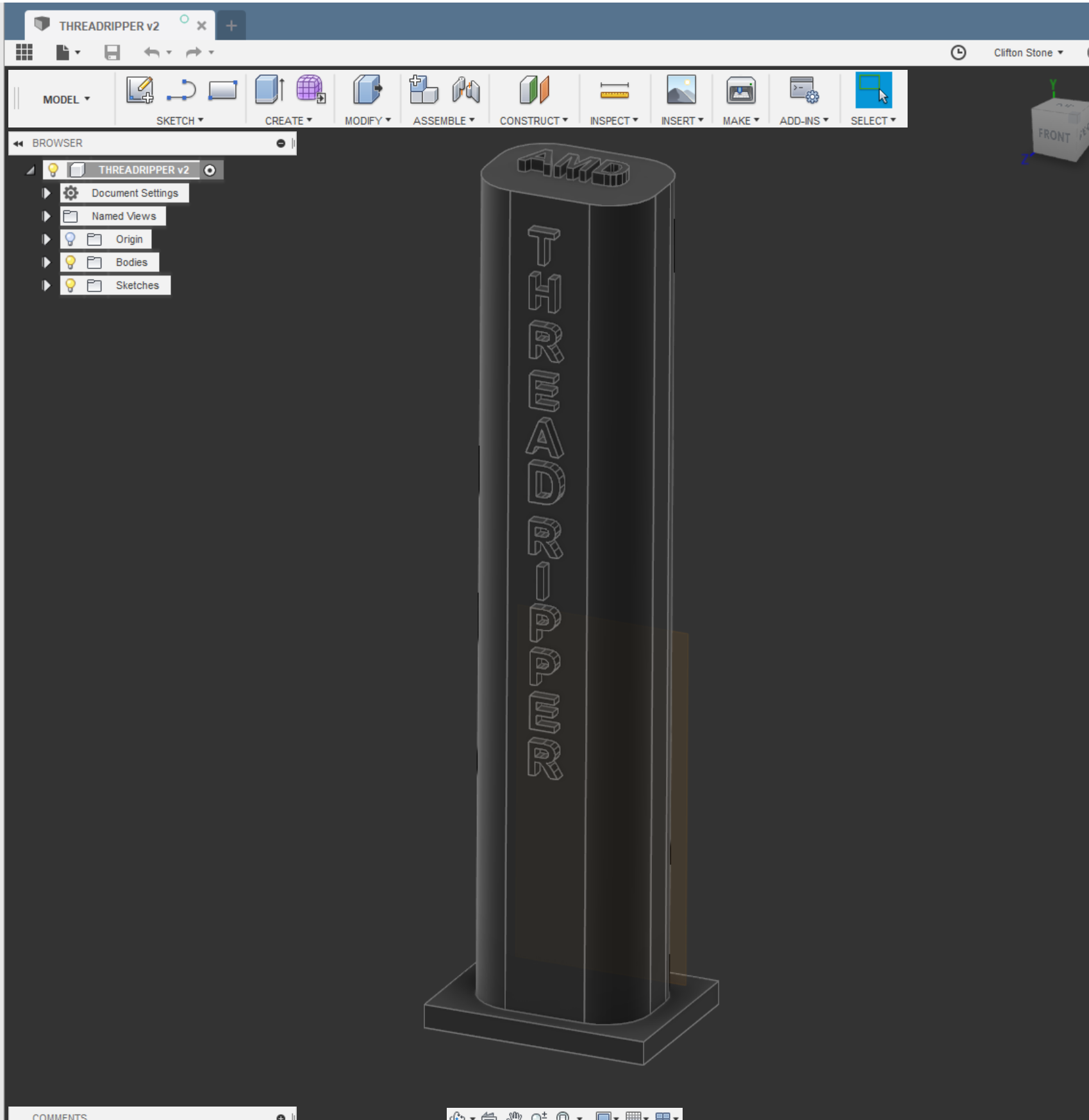The height and width of the screenshot is (1120, 1089).
Task: Click the THREADRIPPER v2 component icon
Action: 78,170
